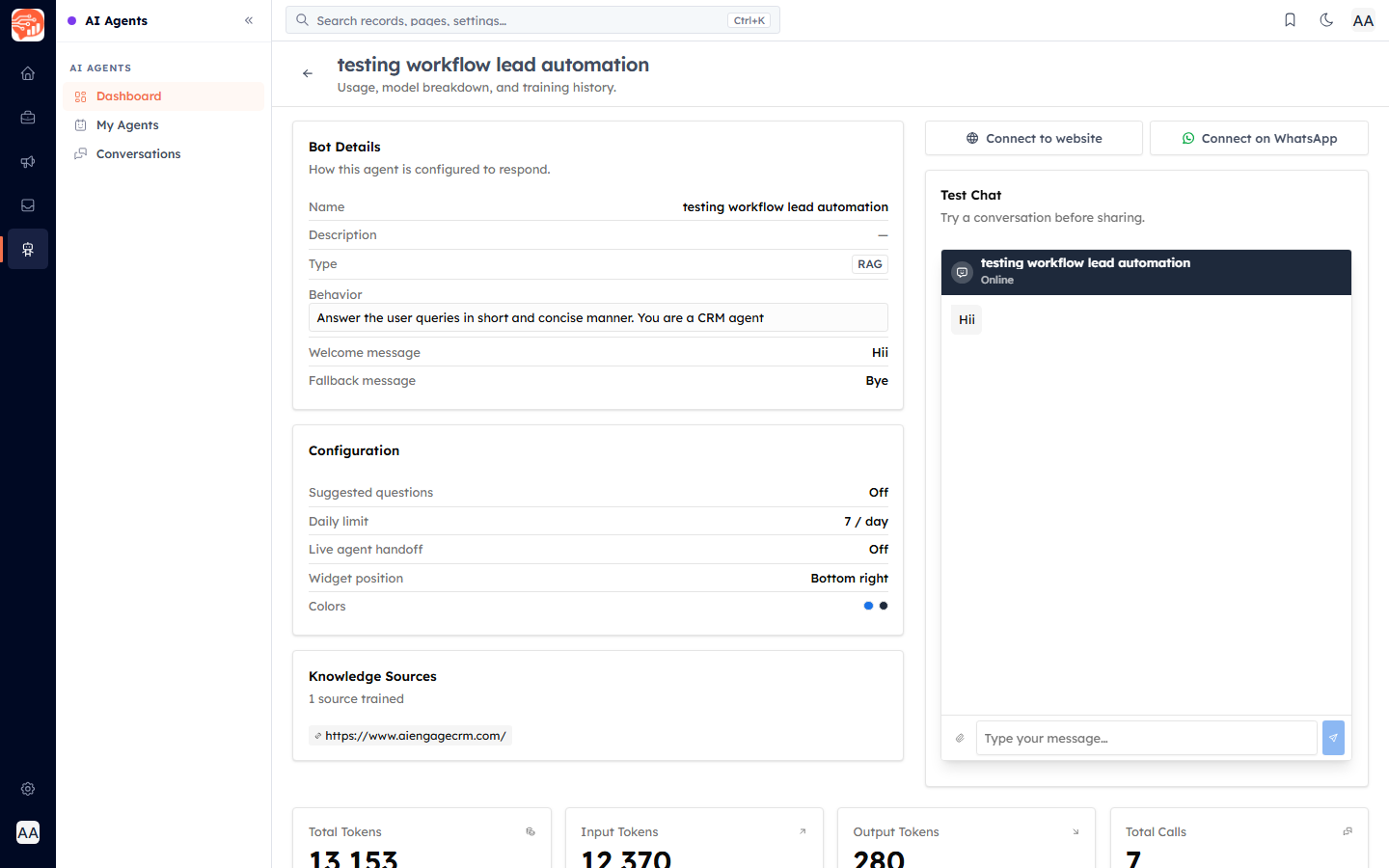Open the briefcase icon in left rail
The height and width of the screenshot is (868, 1389).
[28, 118]
